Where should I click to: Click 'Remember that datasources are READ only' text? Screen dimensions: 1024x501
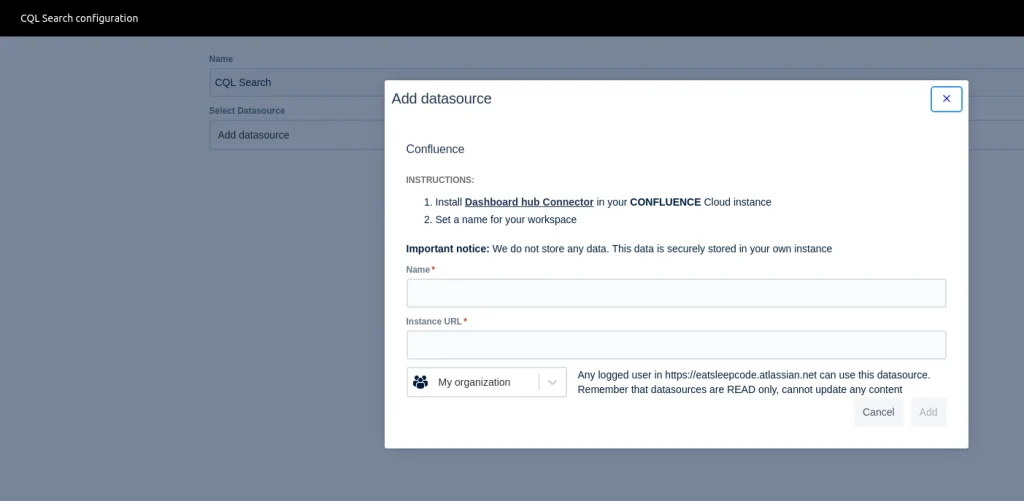pyautogui.click(x=740, y=389)
